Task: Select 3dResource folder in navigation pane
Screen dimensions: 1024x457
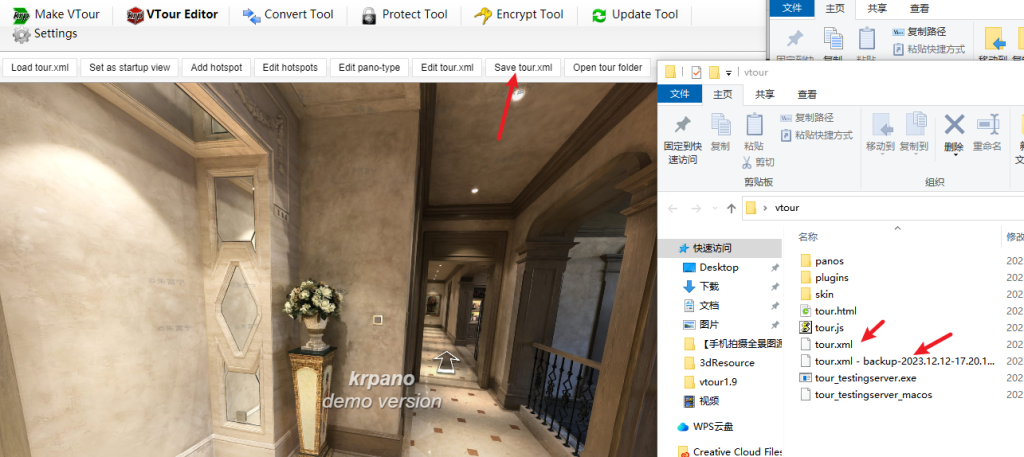Action: (718, 362)
